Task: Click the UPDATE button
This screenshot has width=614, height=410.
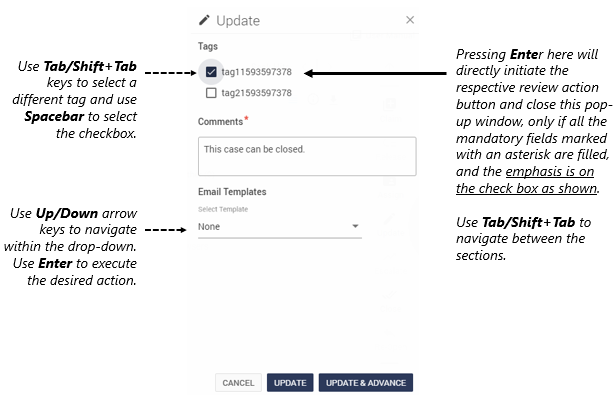Action: pyautogui.click(x=290, y=383)
